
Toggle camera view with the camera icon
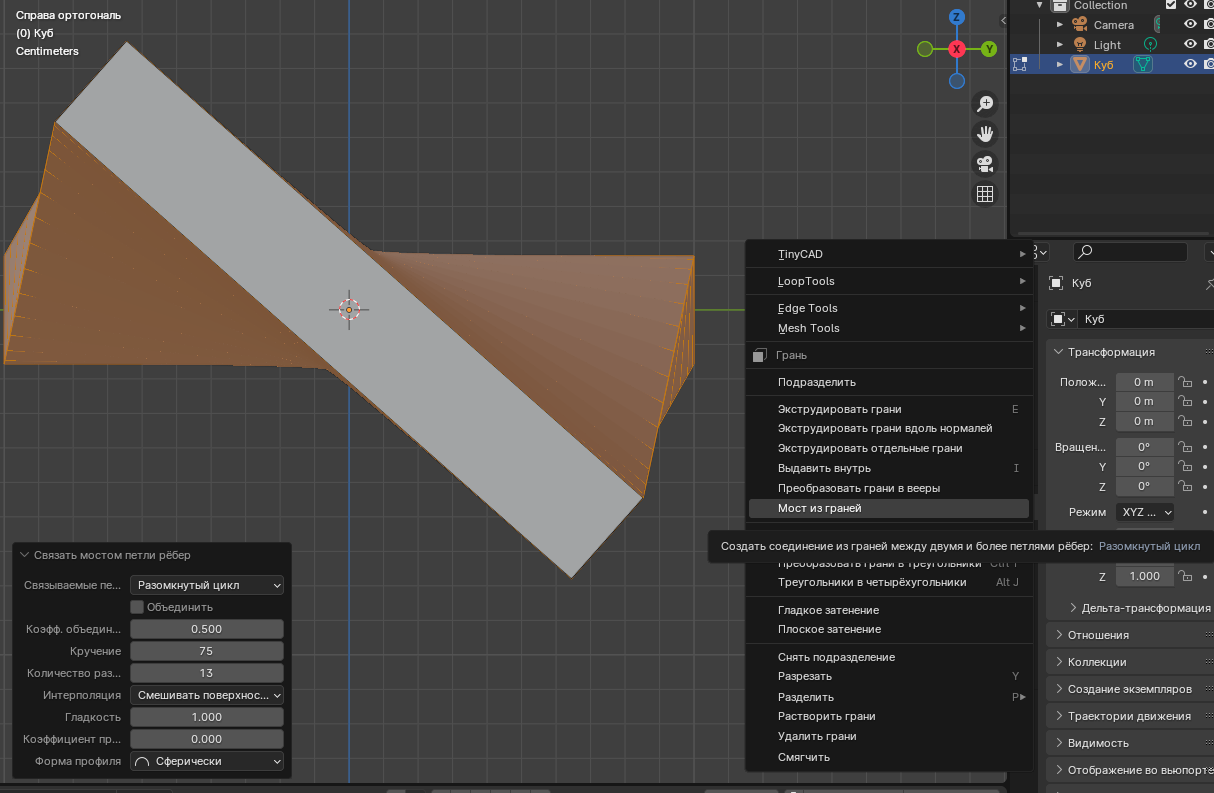[985, 164]
